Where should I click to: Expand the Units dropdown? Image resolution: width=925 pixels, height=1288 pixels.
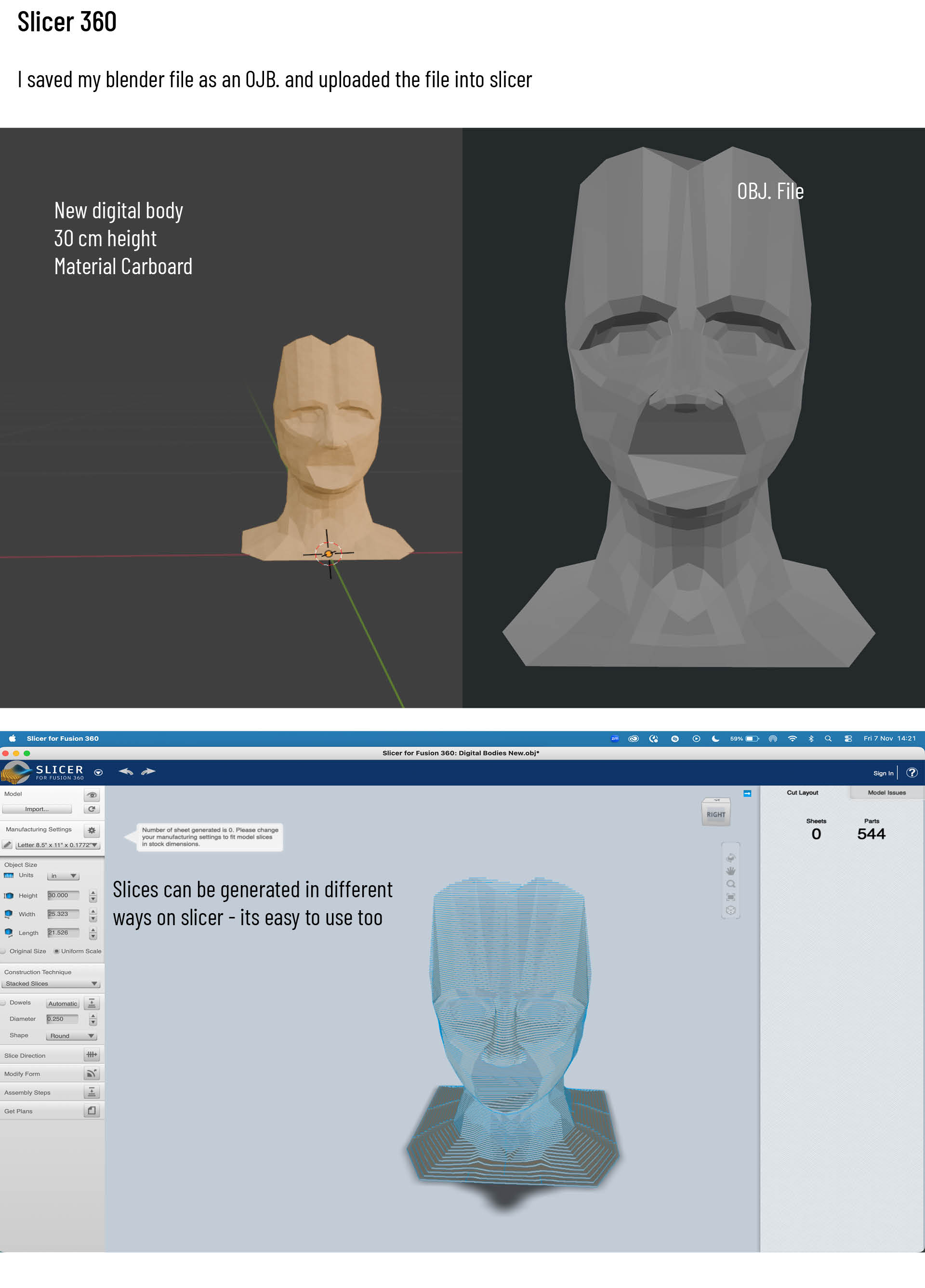pos(63,876)
